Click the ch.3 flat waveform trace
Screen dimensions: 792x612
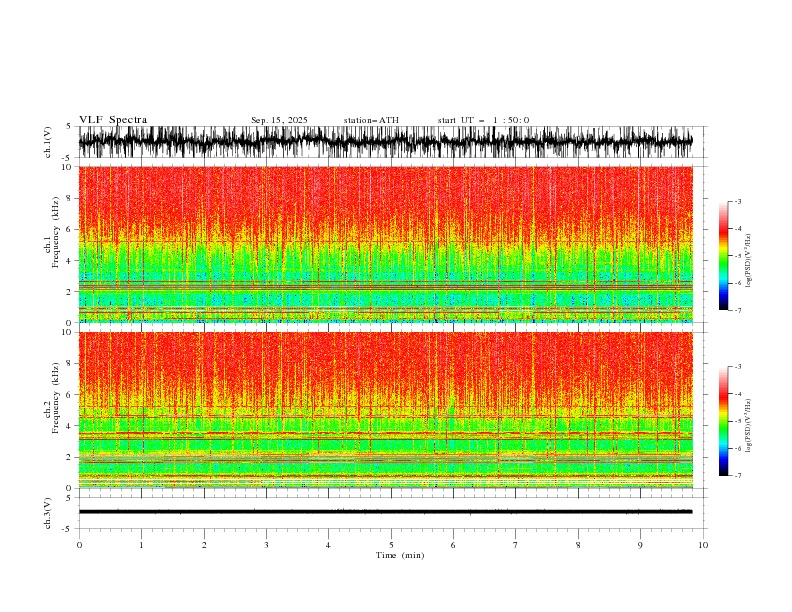click(x=385, y=512)
